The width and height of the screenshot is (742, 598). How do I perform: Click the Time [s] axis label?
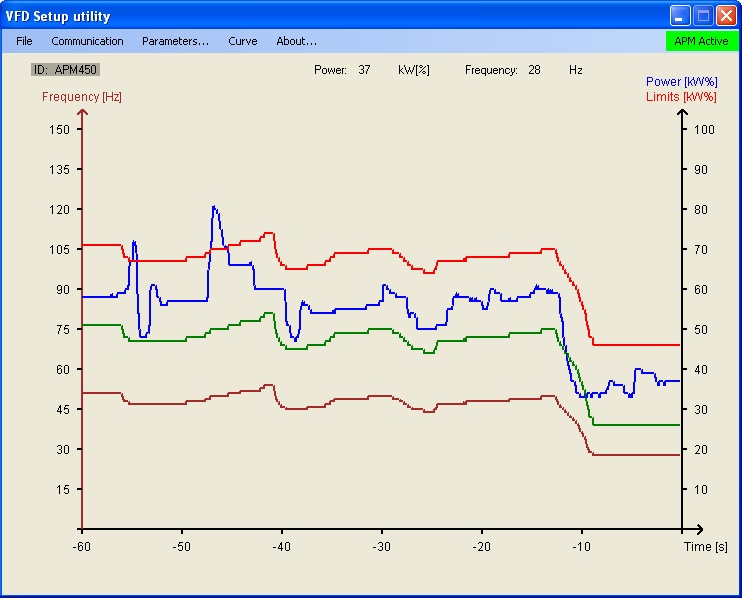pos(703,547)
